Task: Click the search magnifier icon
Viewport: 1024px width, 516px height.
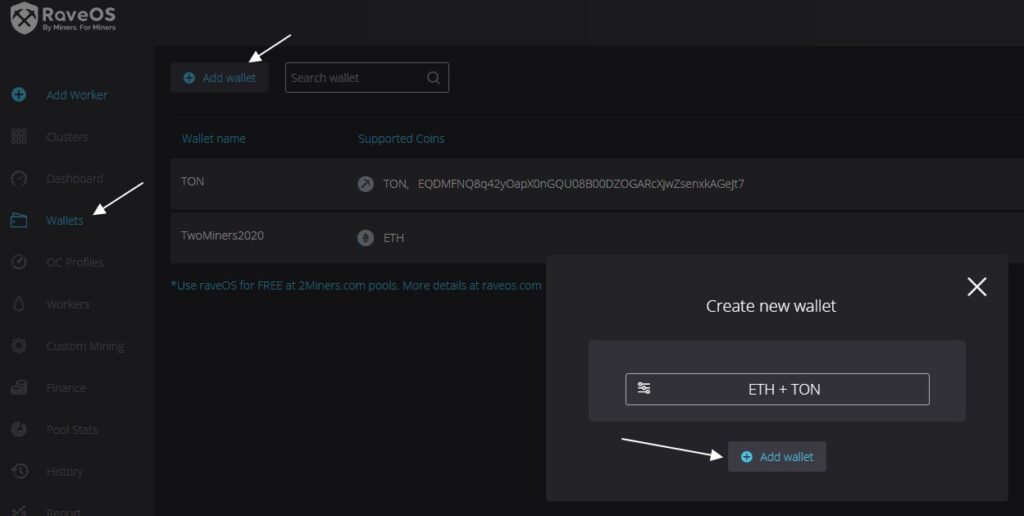Action: [433, 78]
